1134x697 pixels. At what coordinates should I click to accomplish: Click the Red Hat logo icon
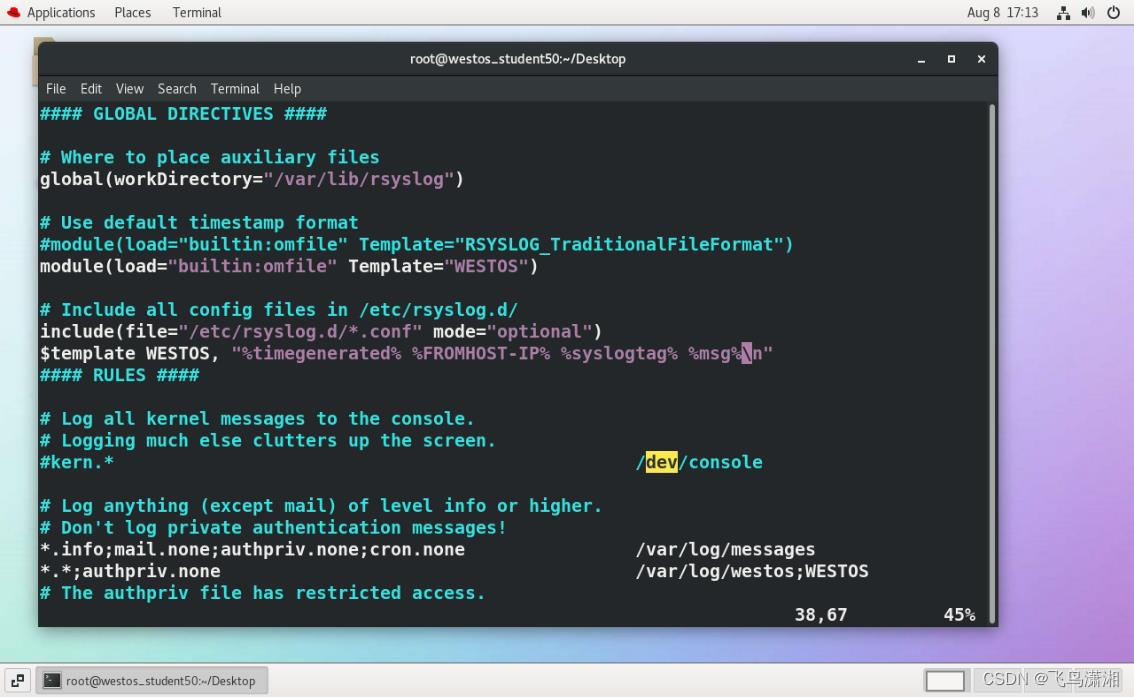14,12
